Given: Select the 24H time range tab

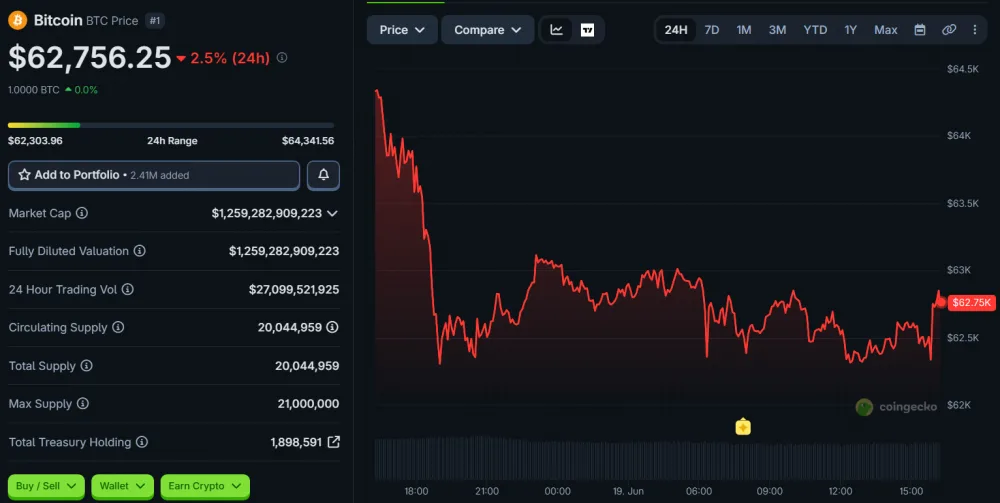Looking at the screenshot, I should (x=676, y=30).
